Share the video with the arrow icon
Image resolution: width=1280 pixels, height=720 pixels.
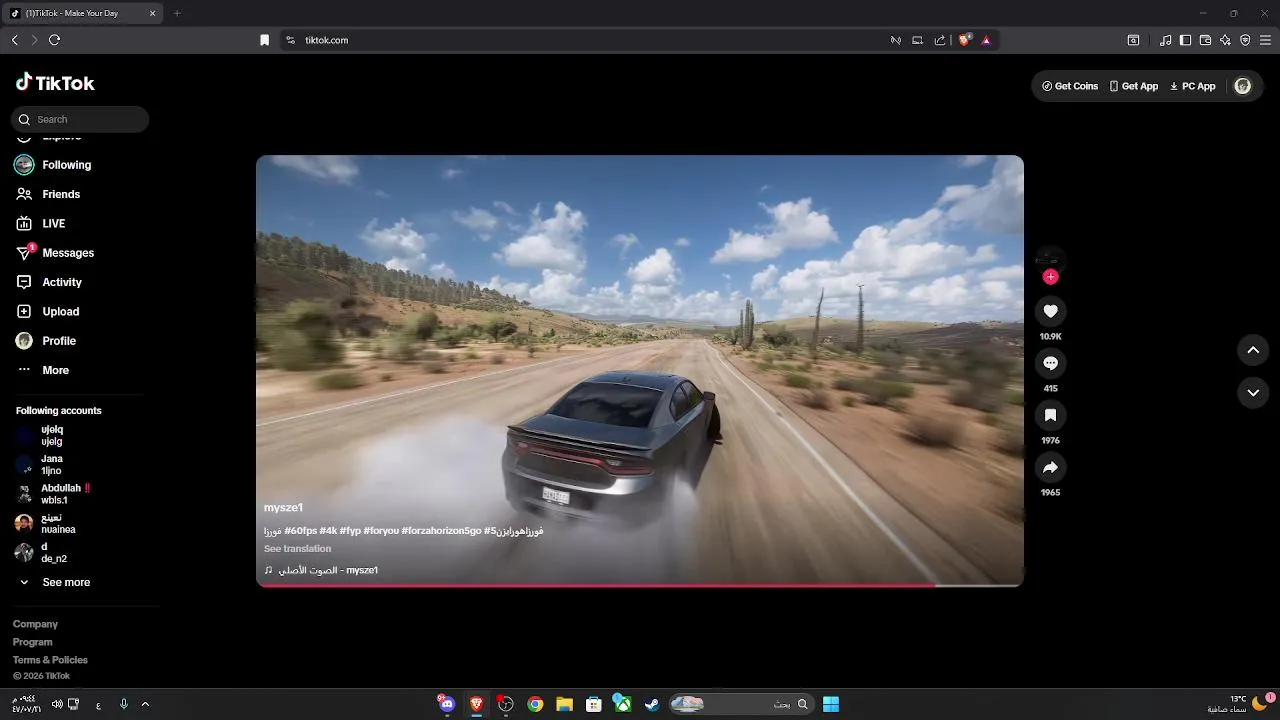click(1050, 467)
